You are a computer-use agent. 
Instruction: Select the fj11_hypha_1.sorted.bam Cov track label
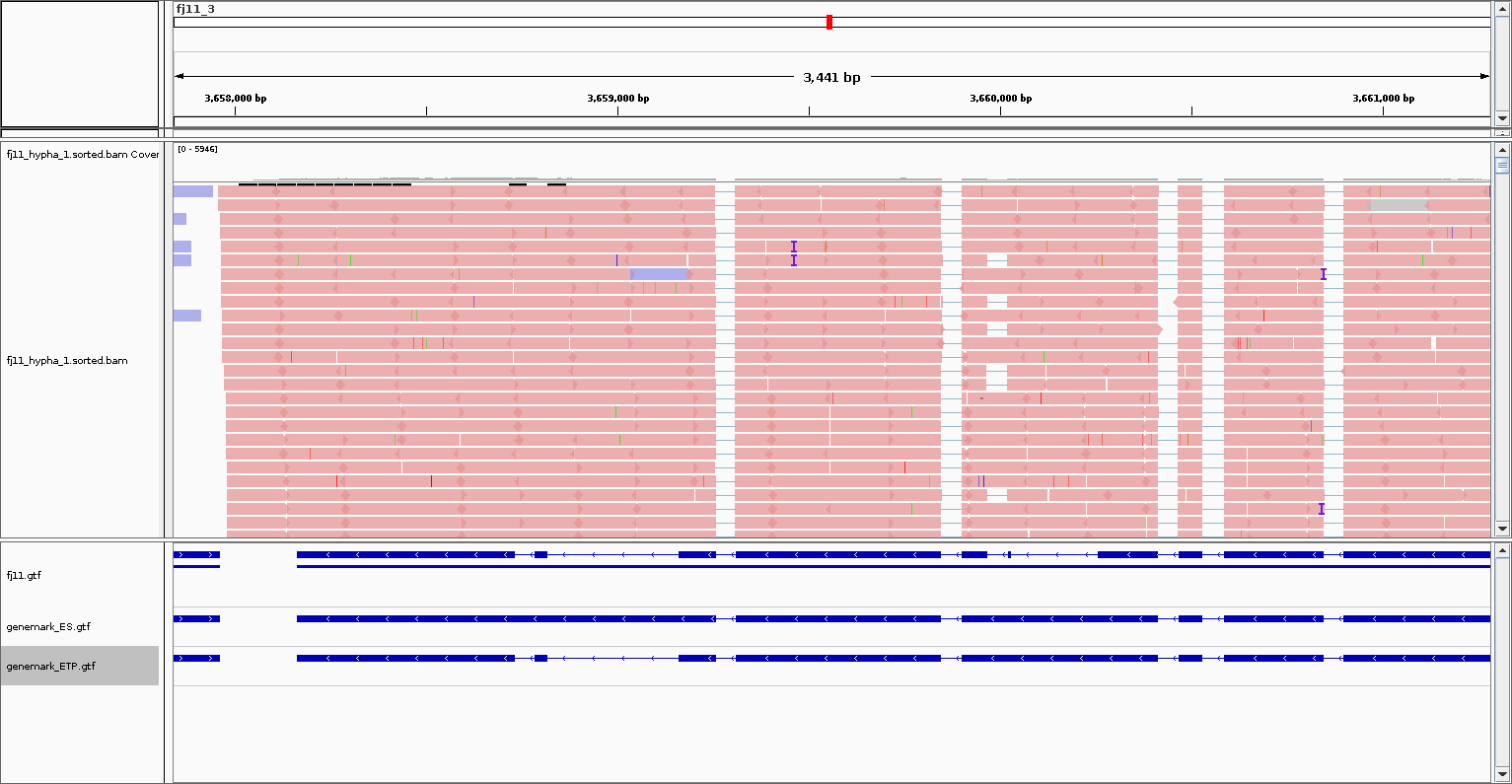82,155
